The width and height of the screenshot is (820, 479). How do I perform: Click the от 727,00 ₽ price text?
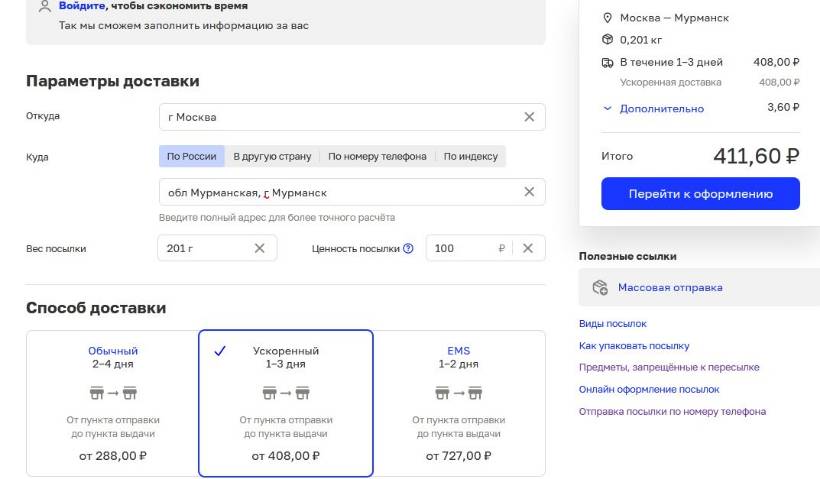pos(459,456)
